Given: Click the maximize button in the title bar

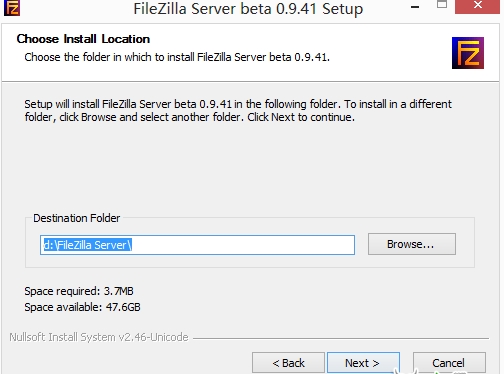Looking at the screenshot, I should pos(442,5).
